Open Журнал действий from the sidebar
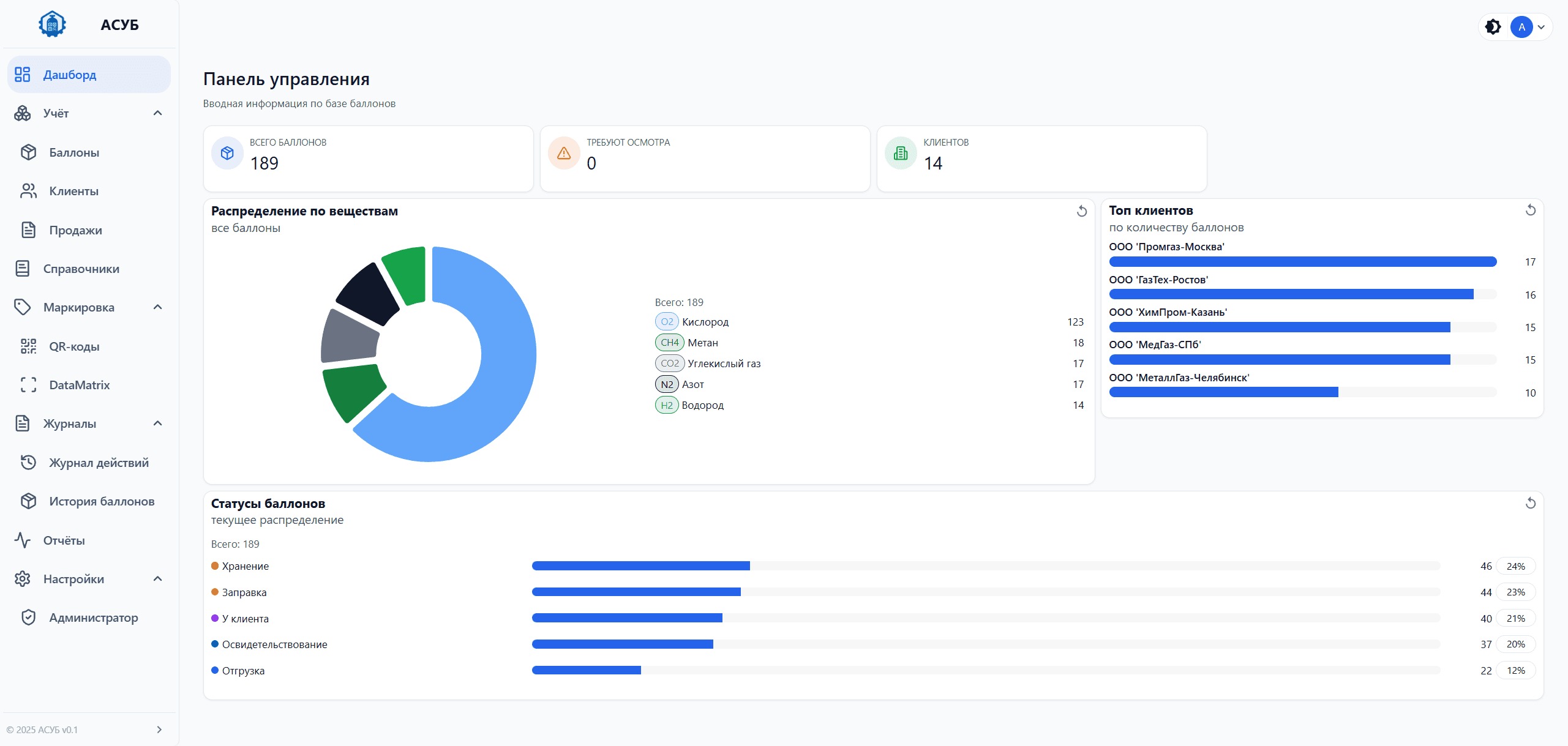 (99, 463)
